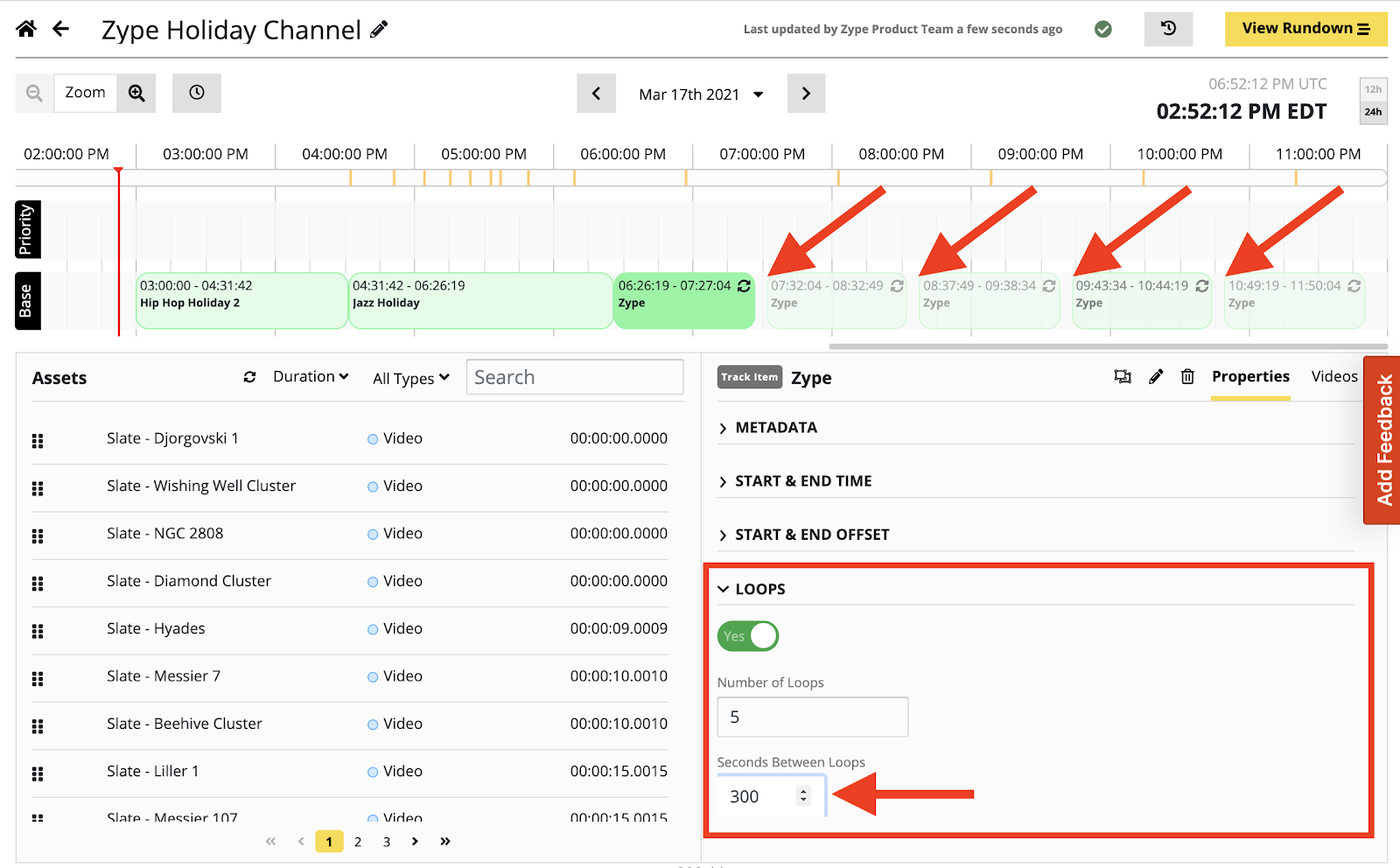This screenshot has width=1400, height=868.
Task: Open the Mar 17th 2021 date dropdown
Action: pyautogui.click(x=701, y=94)
